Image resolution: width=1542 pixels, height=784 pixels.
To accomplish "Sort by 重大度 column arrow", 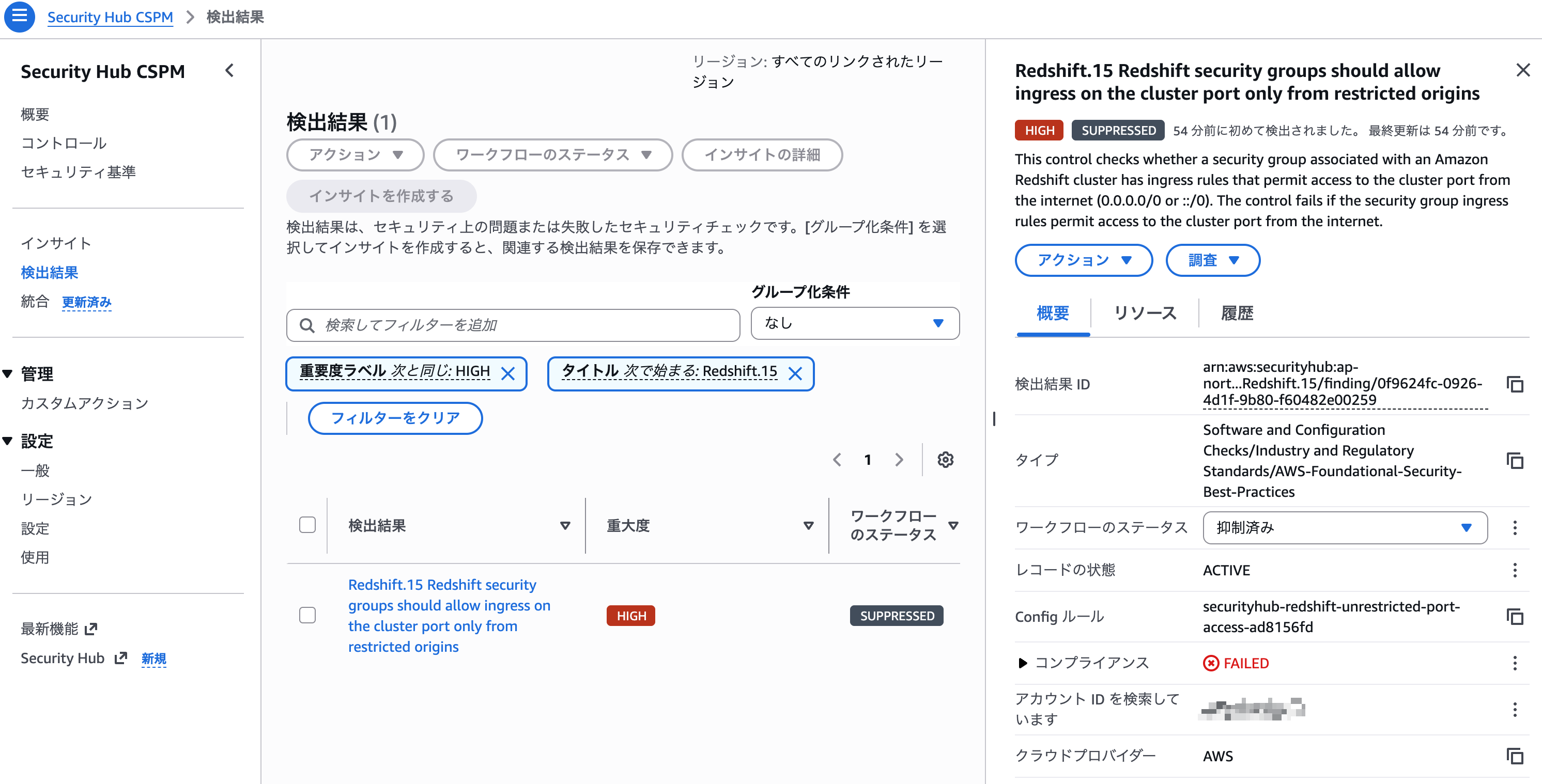I will click(x=808, y=525).
